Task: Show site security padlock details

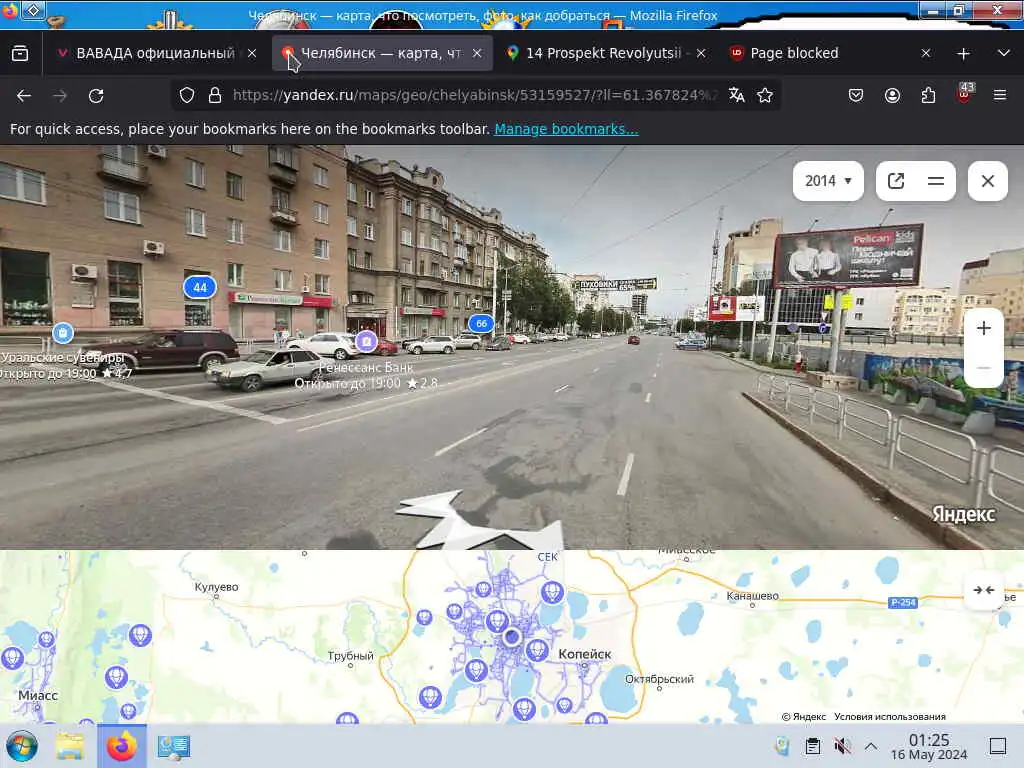Action: 215,95
